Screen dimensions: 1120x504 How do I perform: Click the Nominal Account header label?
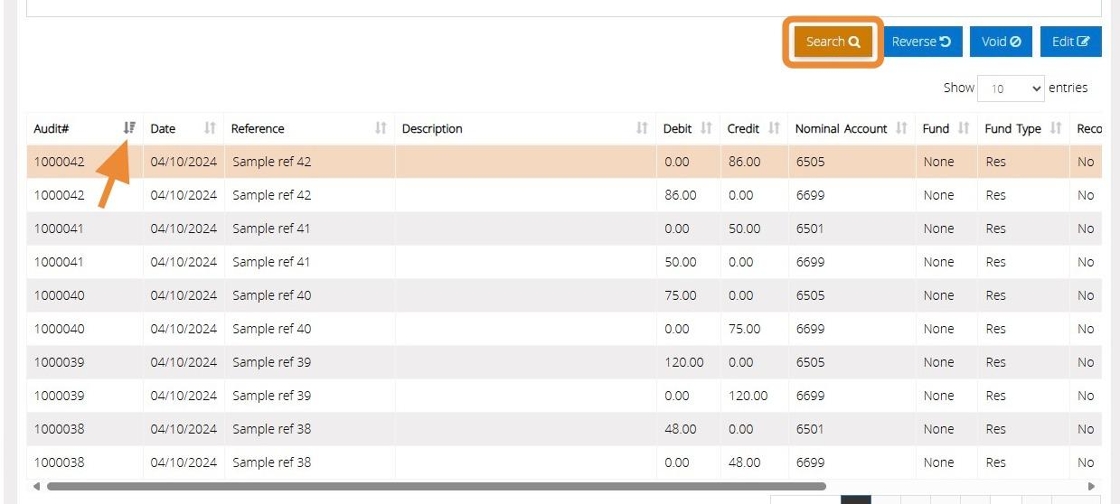[x=841, y=129]
